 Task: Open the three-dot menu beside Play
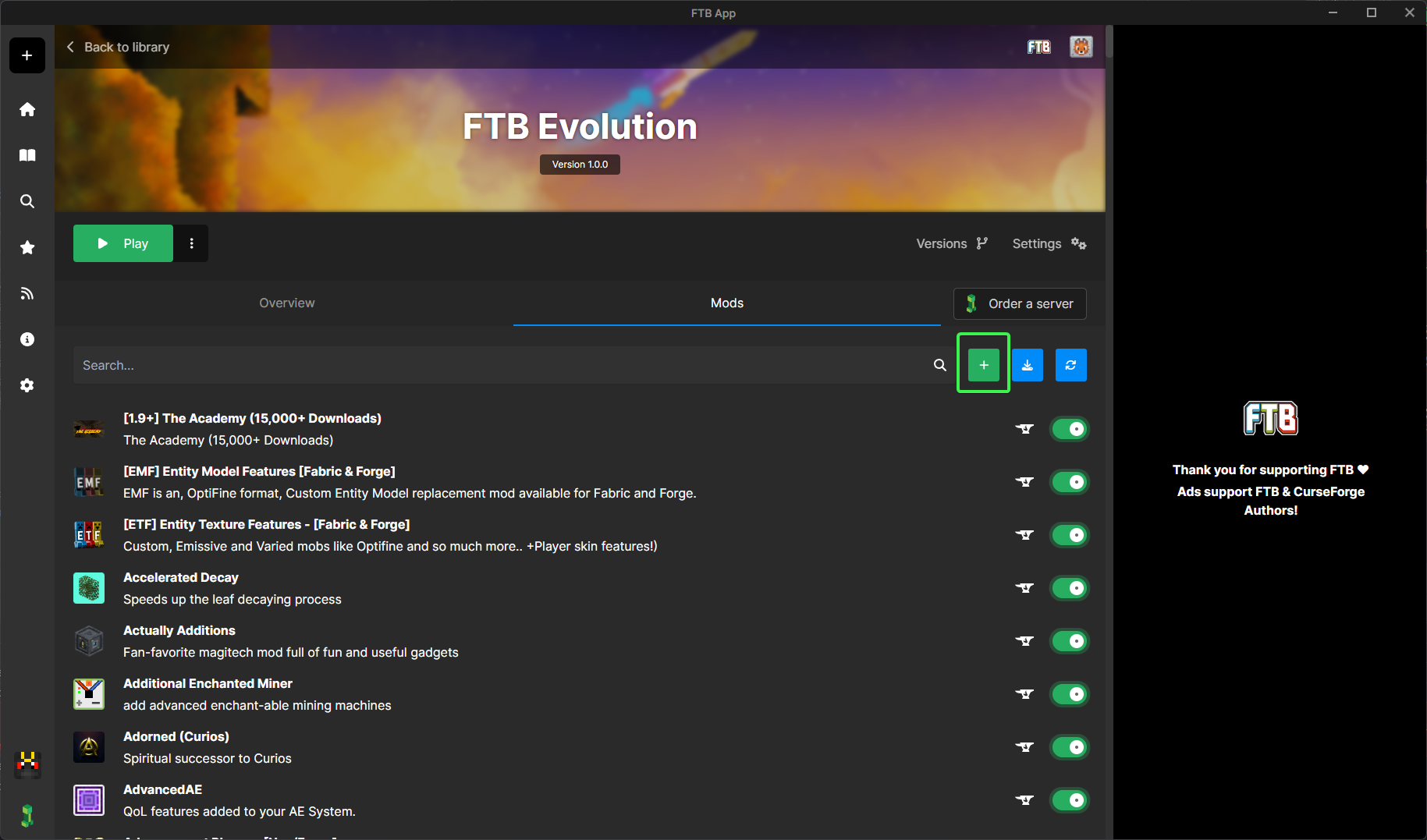point(191,243)
